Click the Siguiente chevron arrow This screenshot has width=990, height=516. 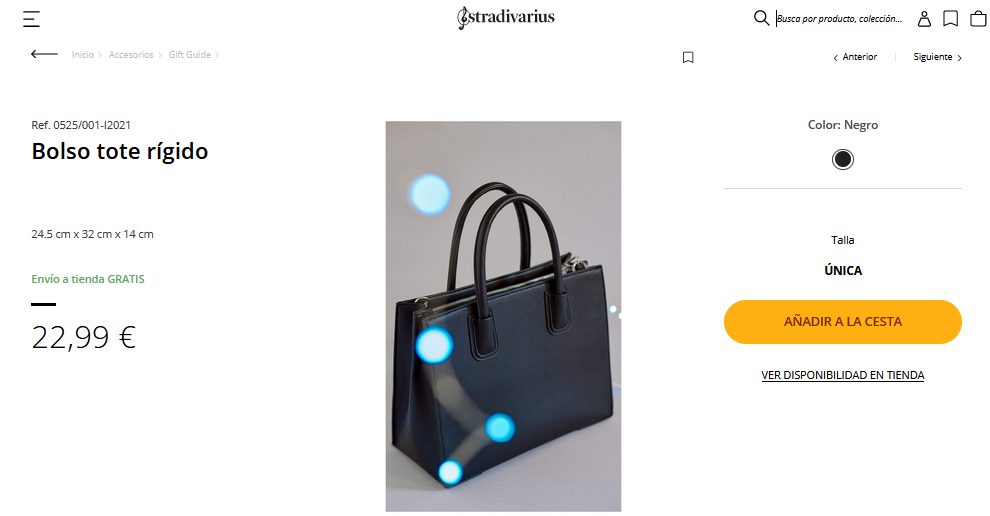[x=960, y=57]
